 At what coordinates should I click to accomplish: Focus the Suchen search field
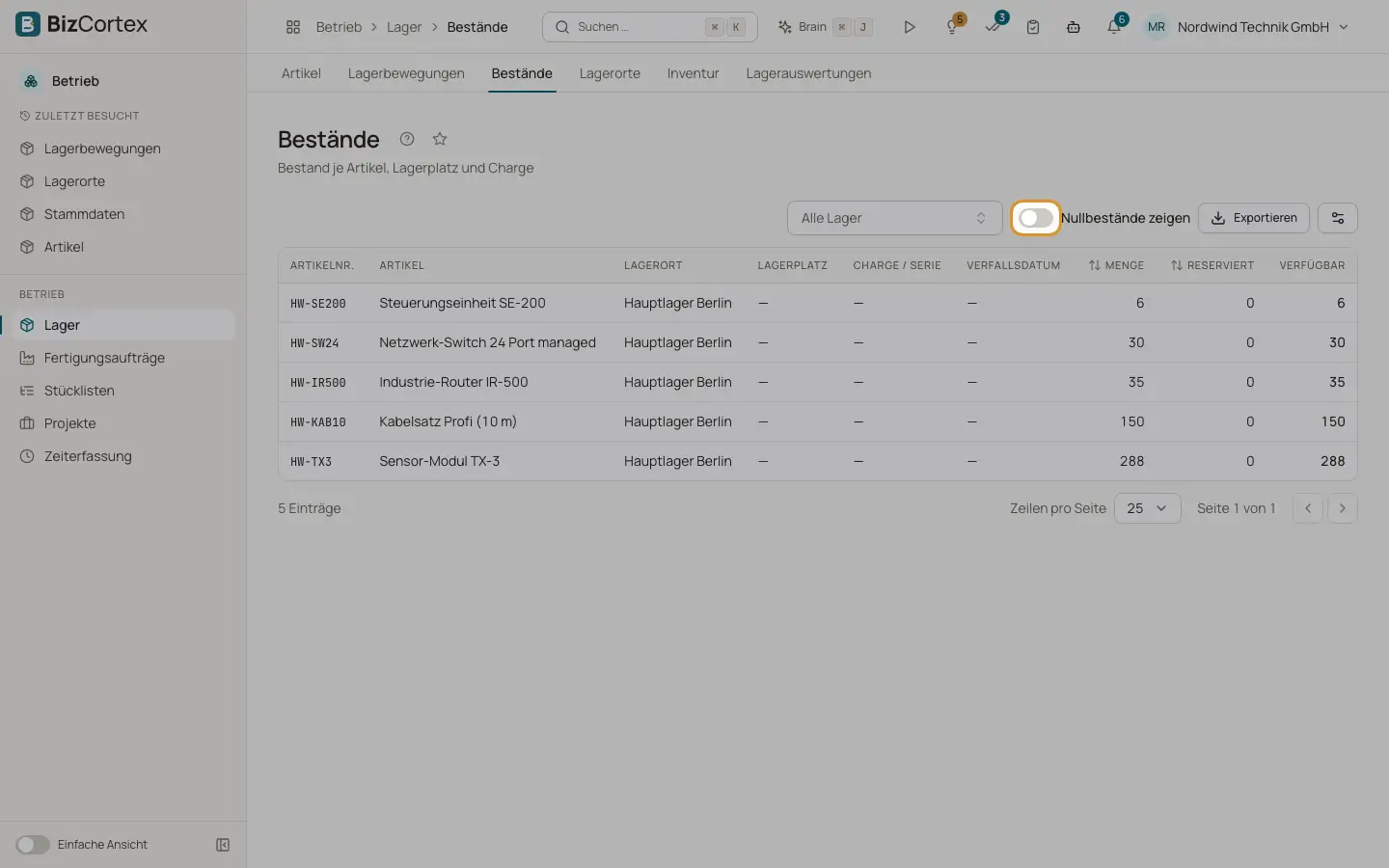click(650, 27)
